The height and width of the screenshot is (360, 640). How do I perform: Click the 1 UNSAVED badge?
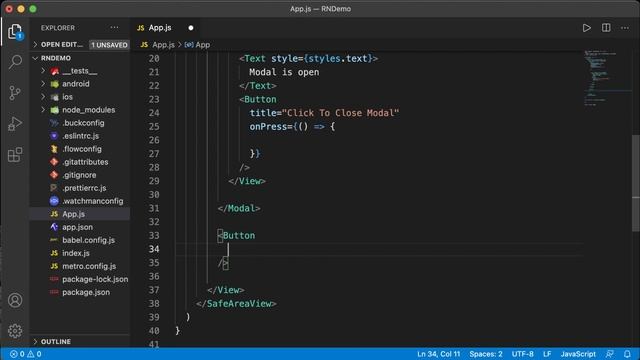pyautogui.click(x=109, y=45)
